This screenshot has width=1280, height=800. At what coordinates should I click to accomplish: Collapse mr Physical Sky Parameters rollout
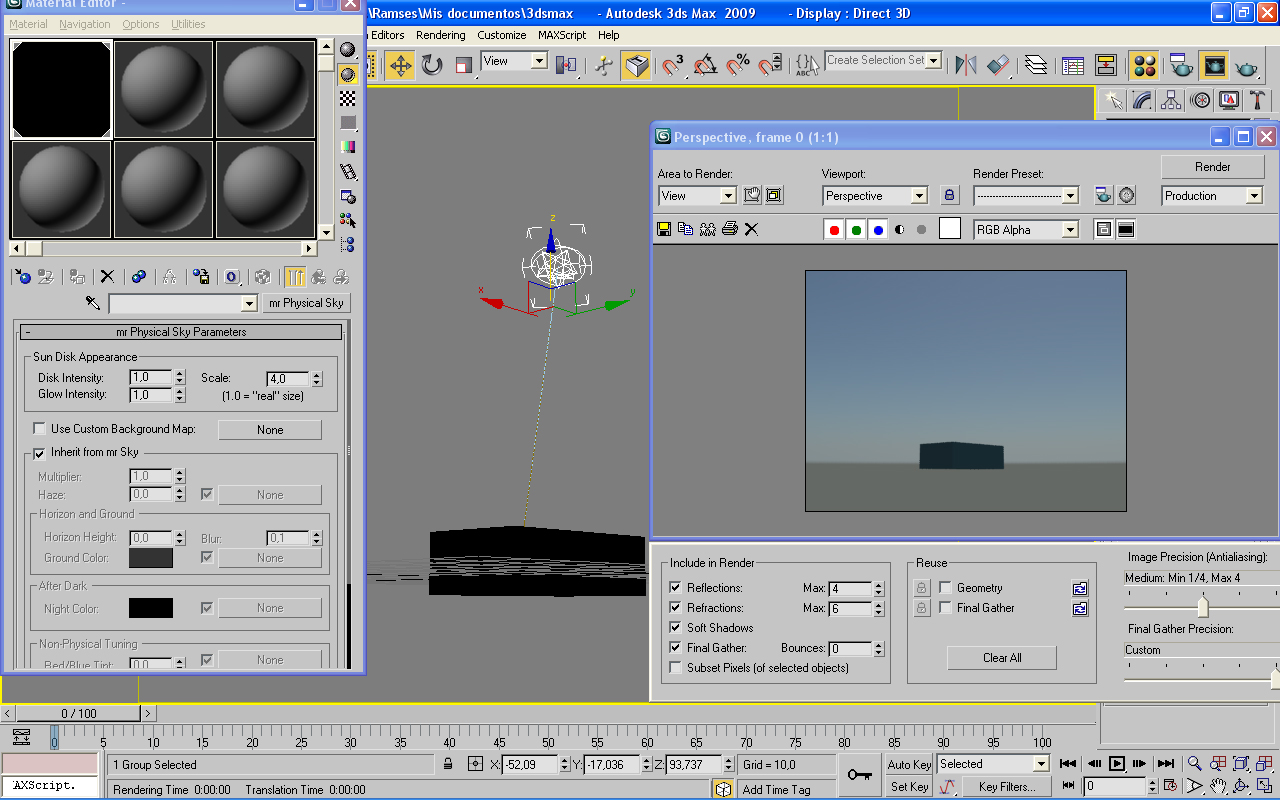[181, 332]
